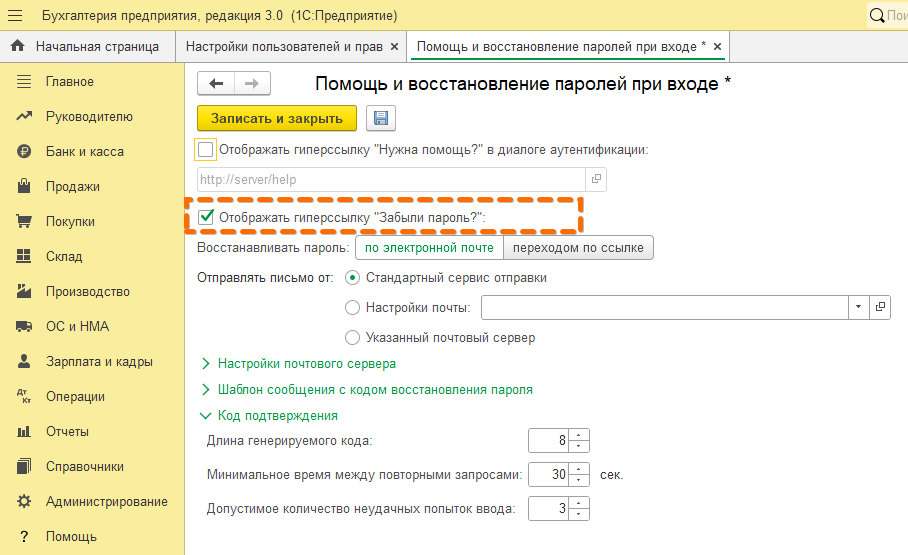This screenshot has width=908, height=555.
Task: Click into the http://server/help URL field
Action: [391, 179]
